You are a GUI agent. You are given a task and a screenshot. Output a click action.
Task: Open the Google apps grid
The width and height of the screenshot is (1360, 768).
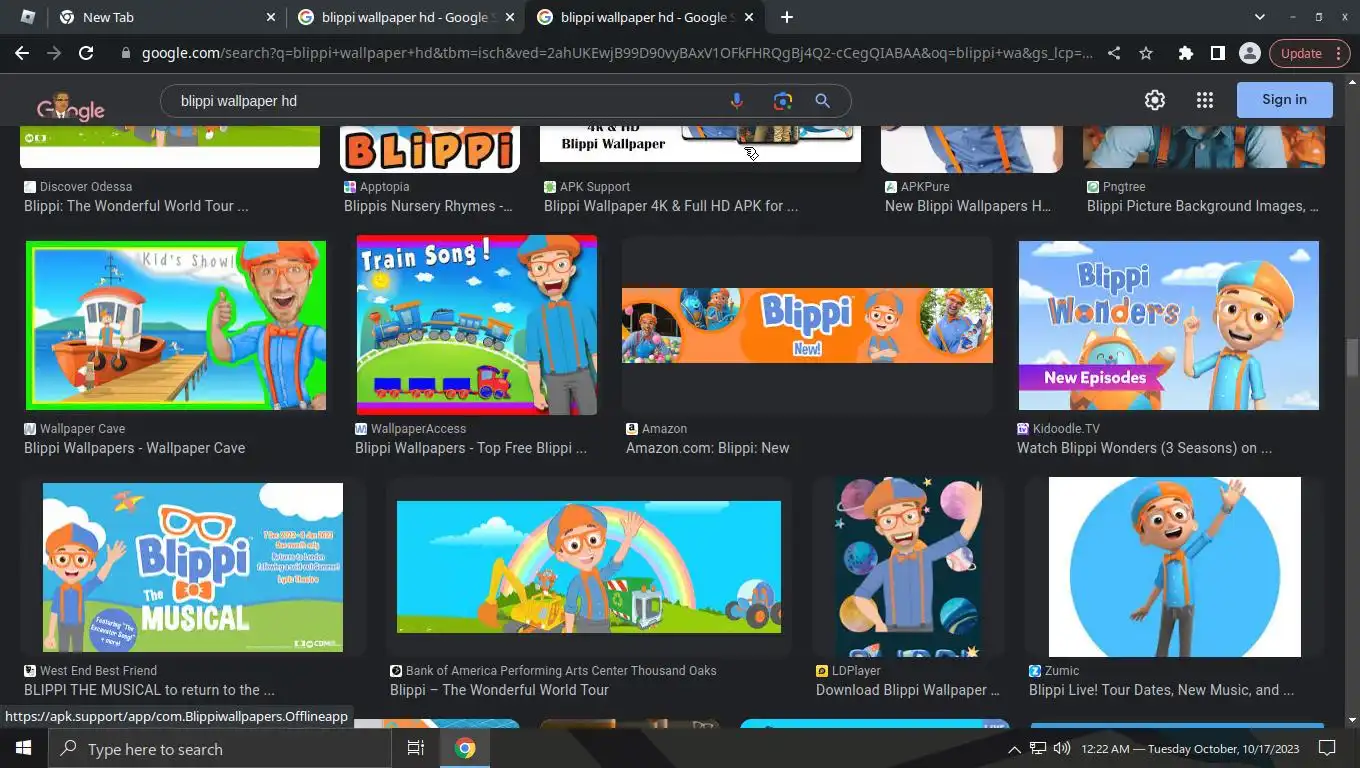pos(1205,100)
